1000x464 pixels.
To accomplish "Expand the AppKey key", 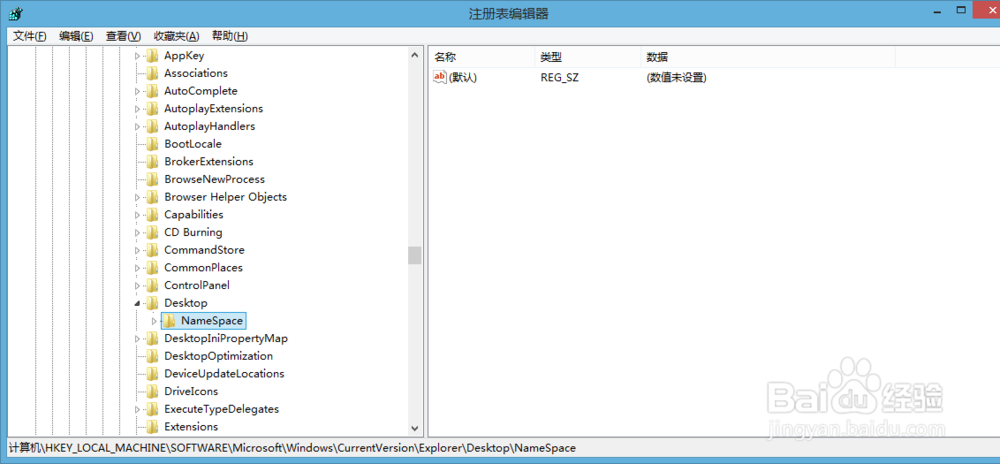I will (x=136, y=56).
